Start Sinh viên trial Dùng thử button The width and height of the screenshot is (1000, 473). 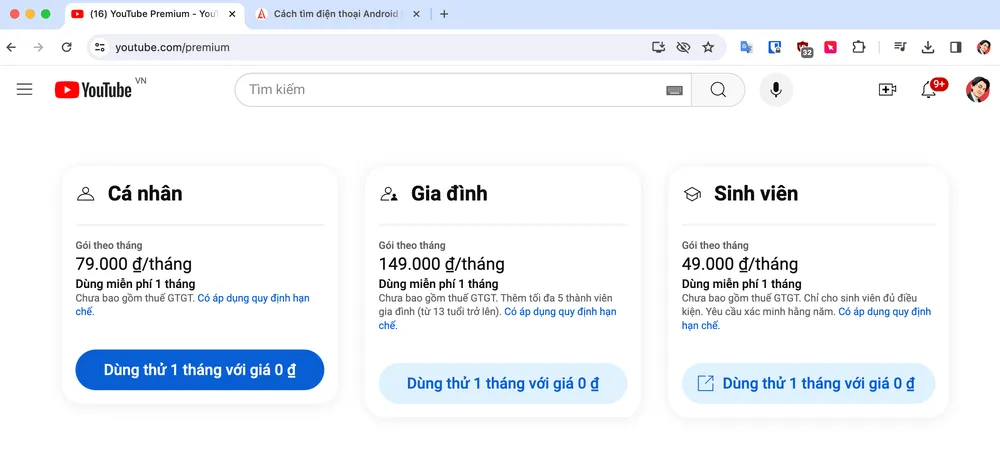coord(808,384)
